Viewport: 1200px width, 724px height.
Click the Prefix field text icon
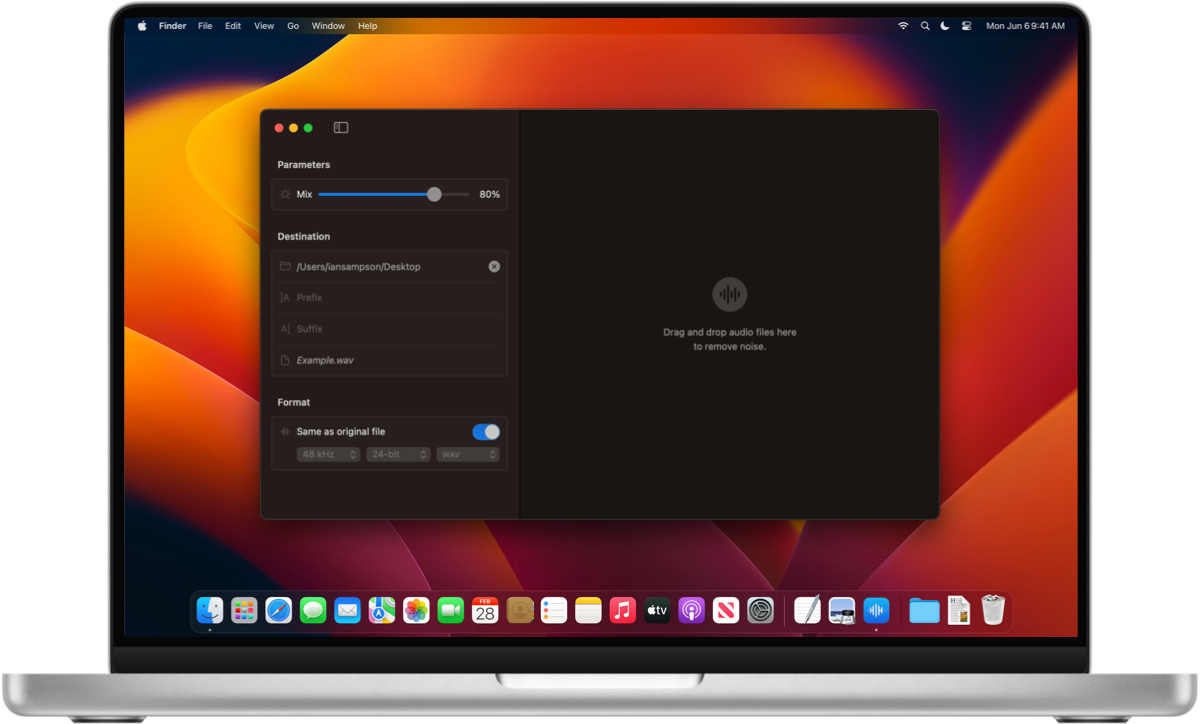pos(285,297)
